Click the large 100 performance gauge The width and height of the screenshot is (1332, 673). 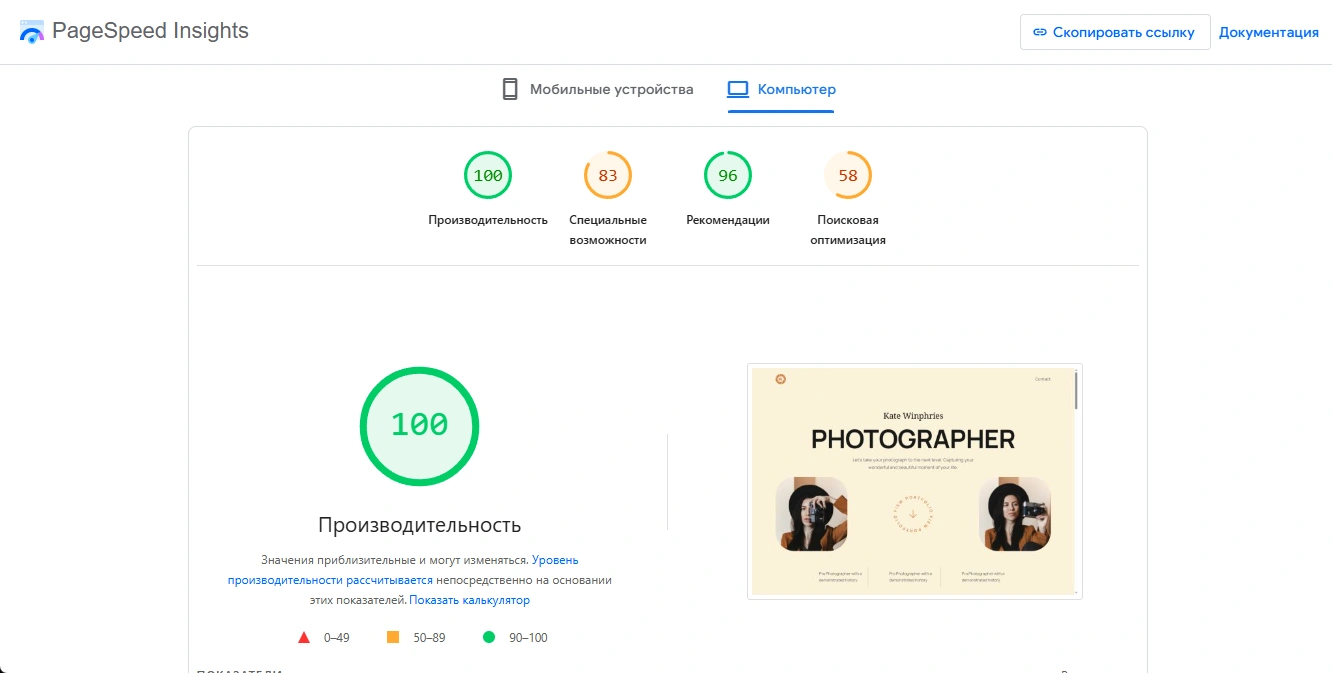420,426
